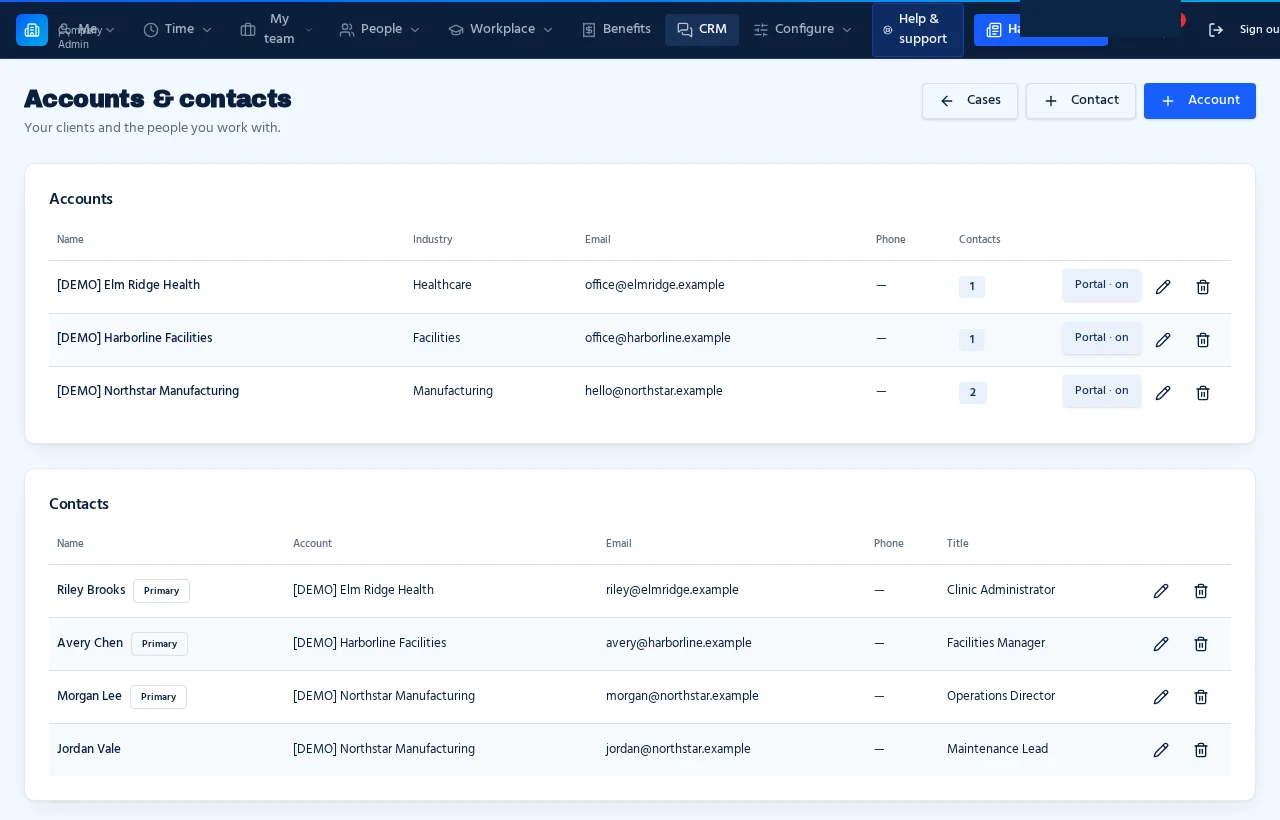Toggle portal for Harborline Facilities
Screen dimensions: 1280x820
pyautogui.click(x=1101, y=338)
